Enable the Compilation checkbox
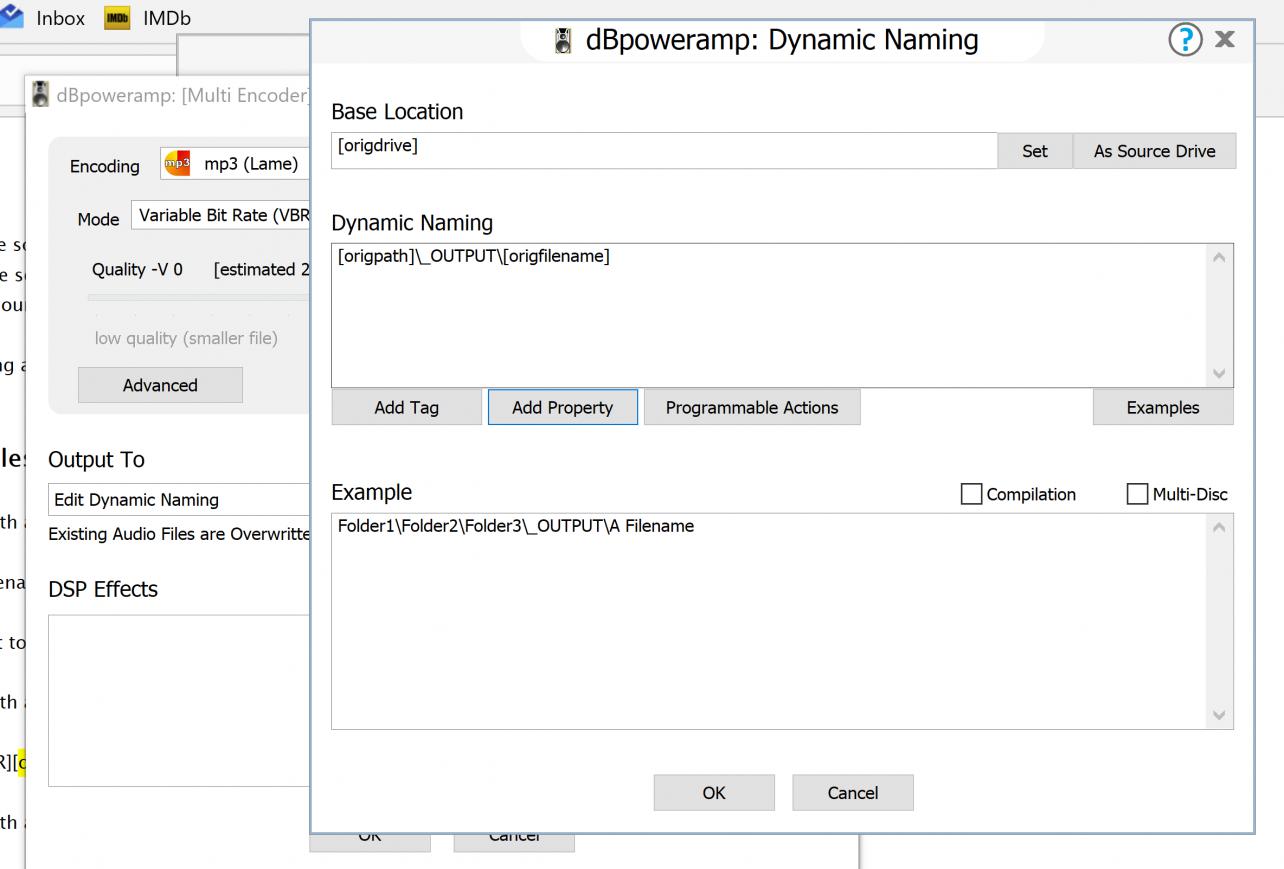The width and height of the screenshot is (1284, 869). coord(971,494)
